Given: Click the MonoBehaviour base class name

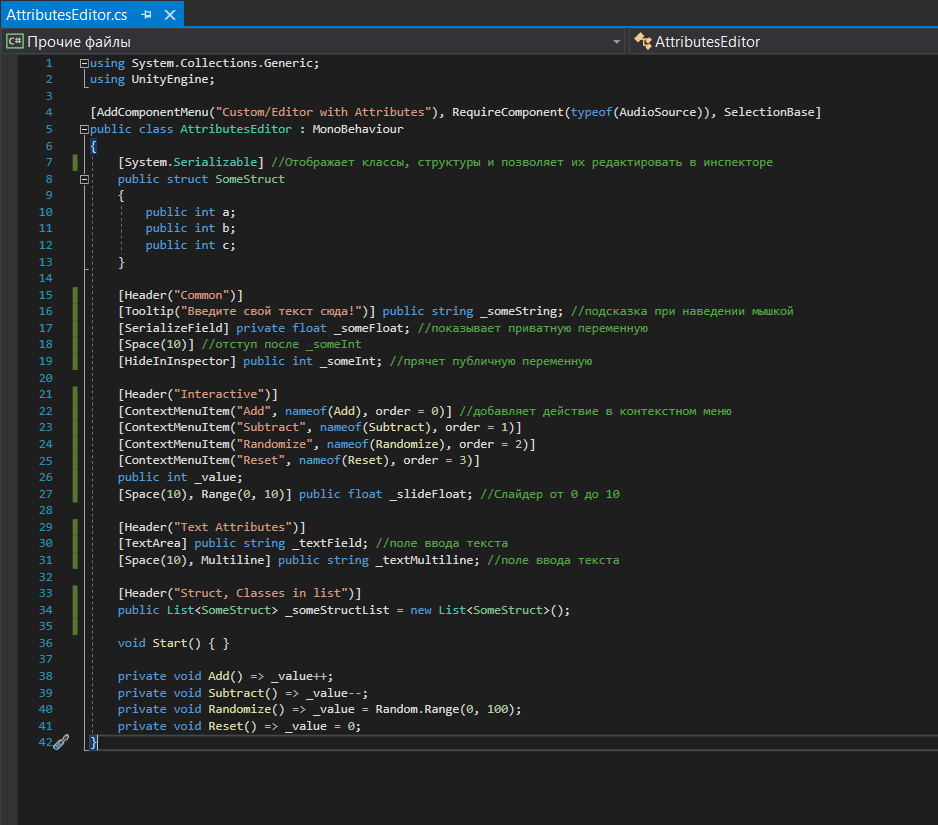Looking at the screenshot, I should (x=358, y=129).
